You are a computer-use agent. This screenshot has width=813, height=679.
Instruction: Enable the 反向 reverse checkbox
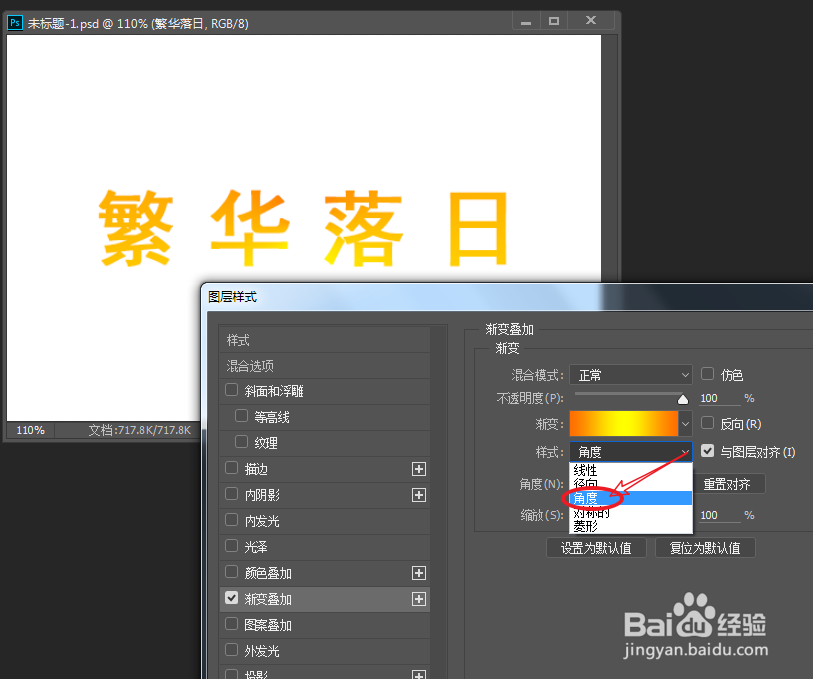coord(708,423)
